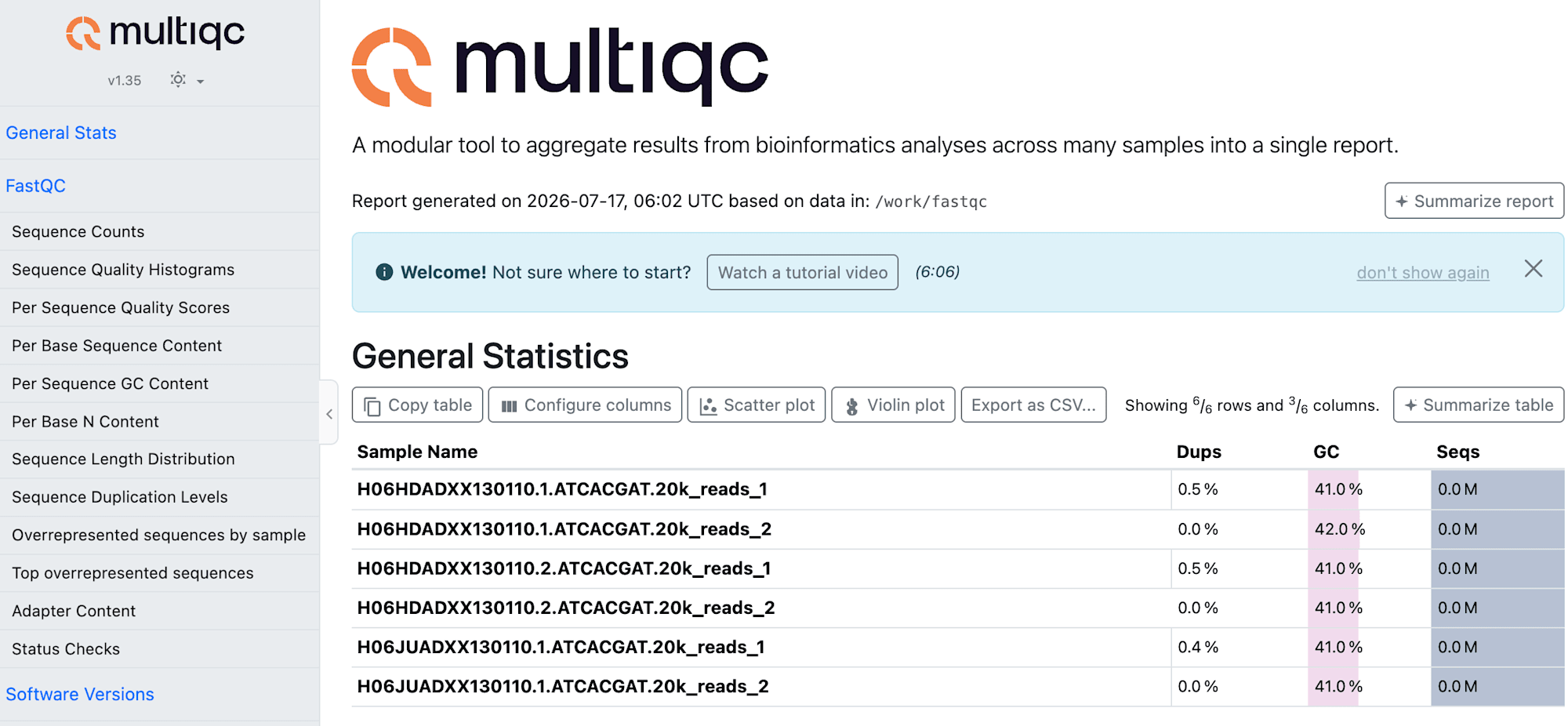Sort the table by Dups column header
The width and height of the screenshot is (1568, 726).
coord(1199,452)
